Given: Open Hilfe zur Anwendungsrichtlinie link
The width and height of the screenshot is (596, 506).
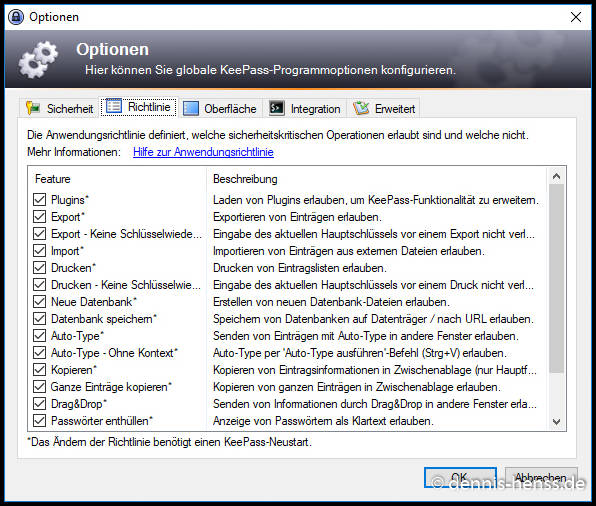Looking at the screenshot, I should pyautogui.click(x=203, y=152).
